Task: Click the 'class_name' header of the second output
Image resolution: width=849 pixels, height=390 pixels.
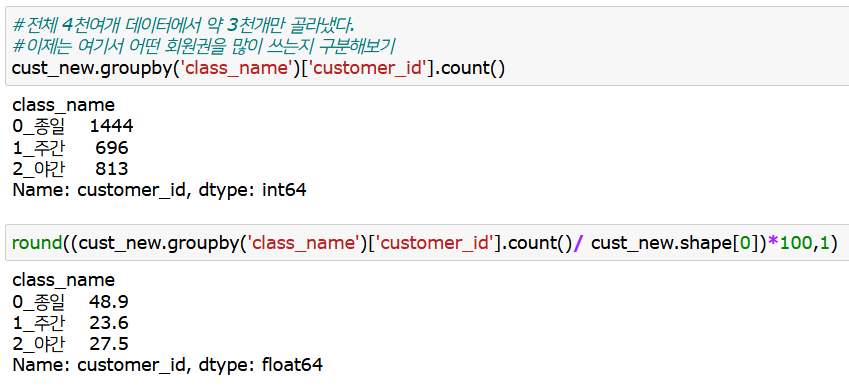Action: pyautogui.click(x=63, y=280)
